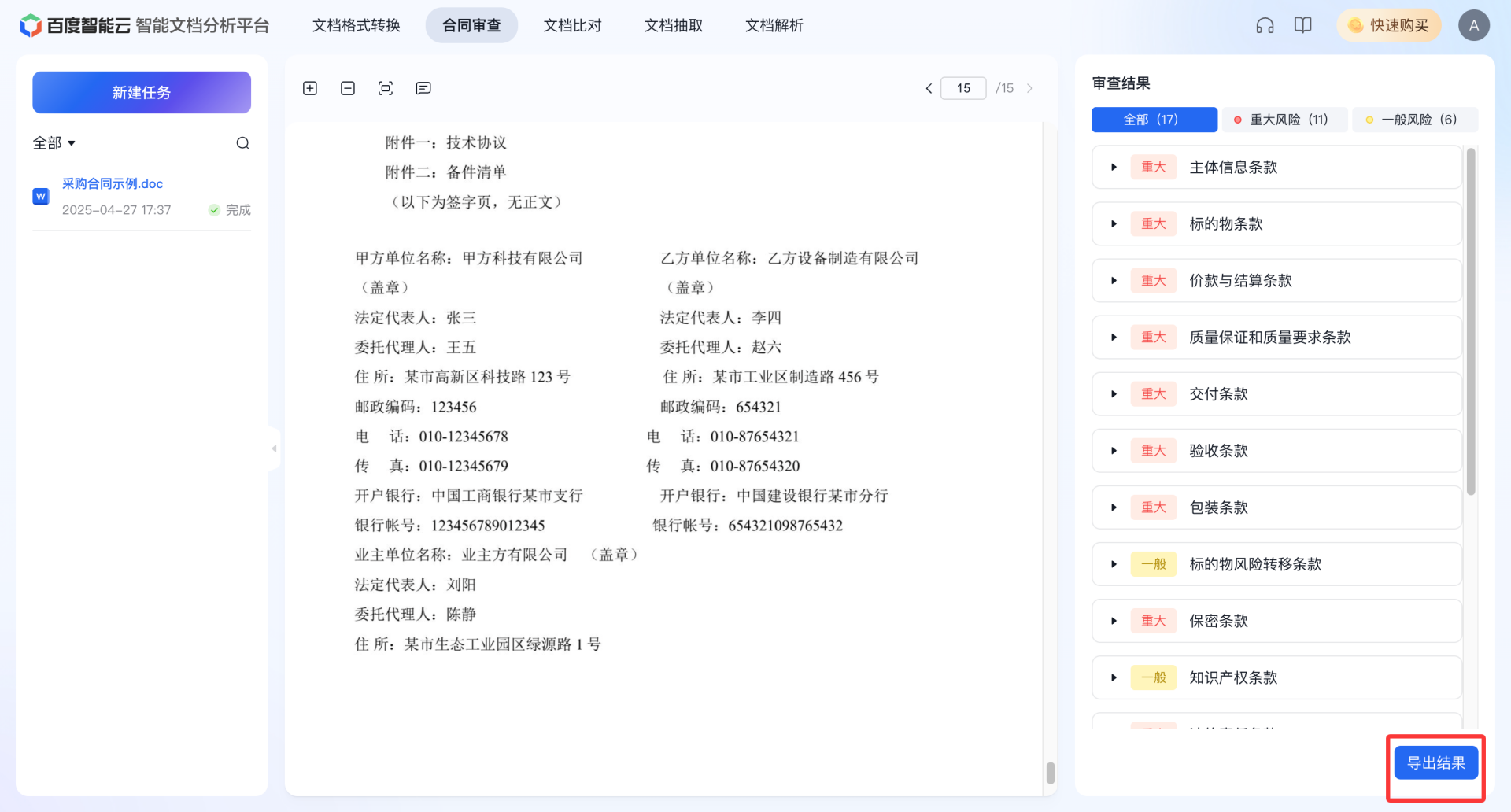The height and width of the screenshot is (812, 1511).
Task: Click the 快速购买 button
Action: pos(1389,25)
